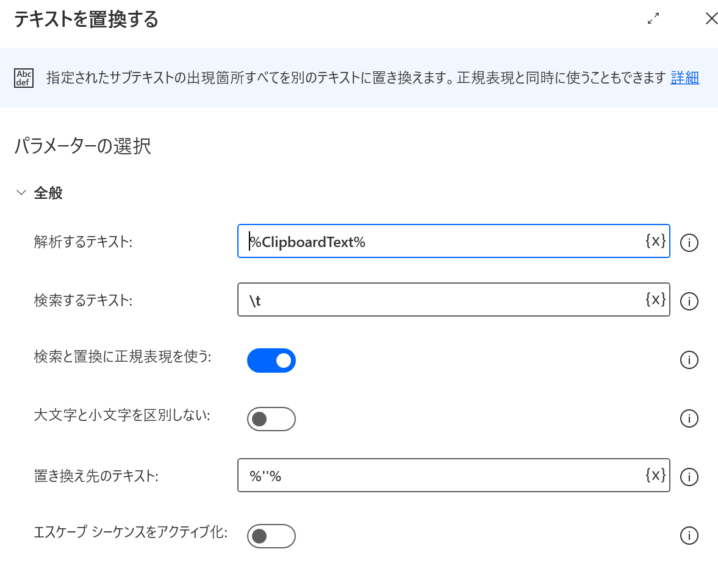Disable 検索と置換に正規表現を使う toggle
Image resolution: width=718 pixels, height=563 pixels.
(272, 361)
